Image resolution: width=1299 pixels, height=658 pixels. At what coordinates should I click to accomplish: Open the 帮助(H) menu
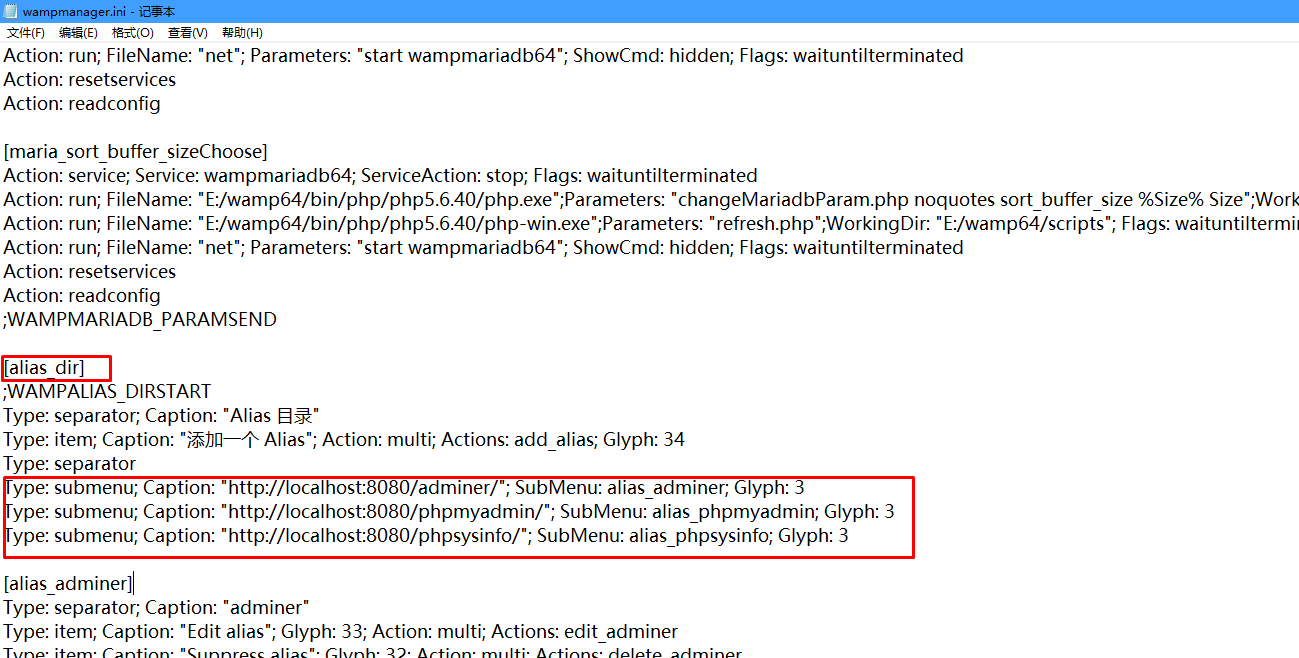point(242,33)
